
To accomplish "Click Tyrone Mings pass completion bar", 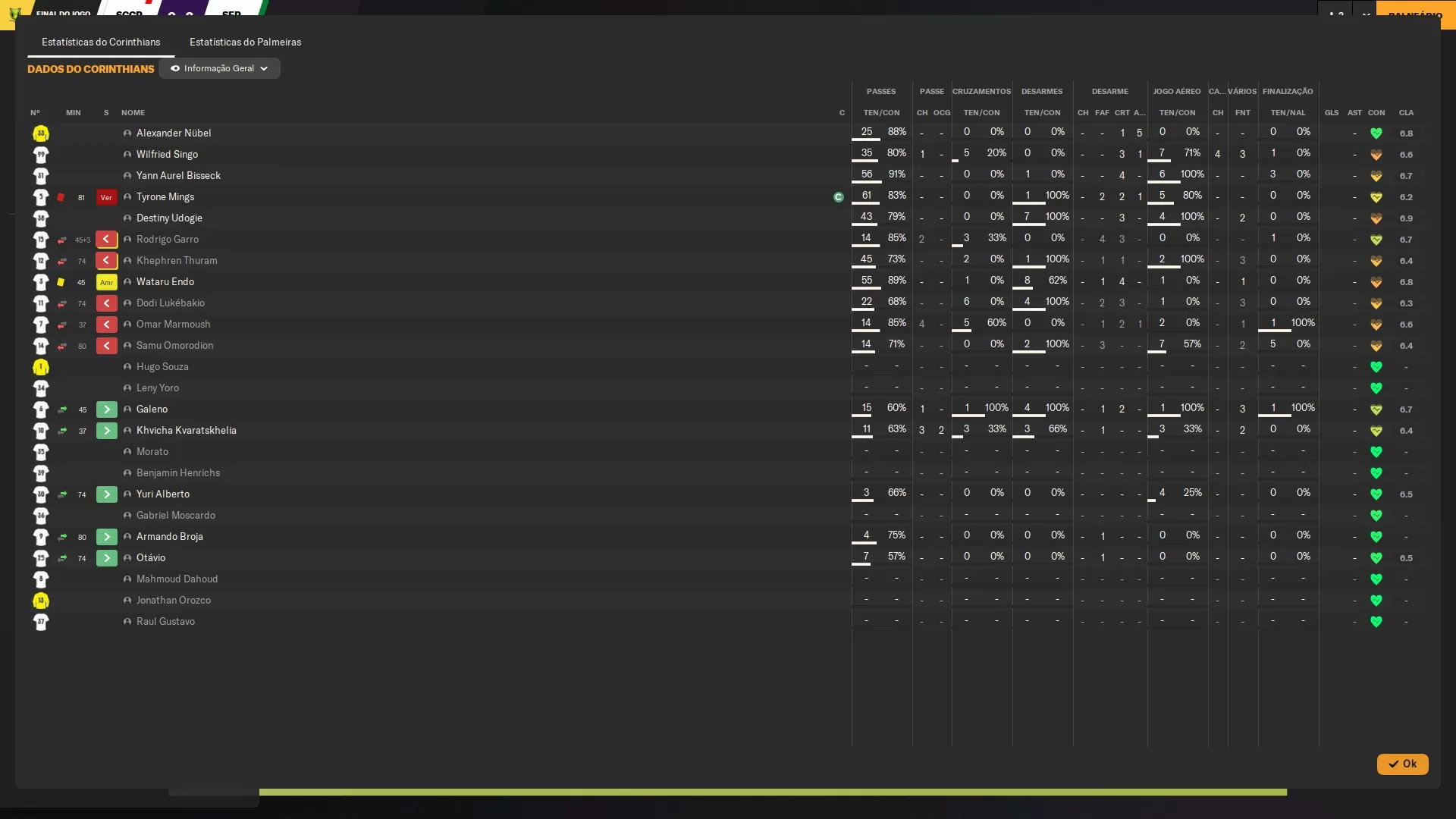I will click(x=865, y=203).
